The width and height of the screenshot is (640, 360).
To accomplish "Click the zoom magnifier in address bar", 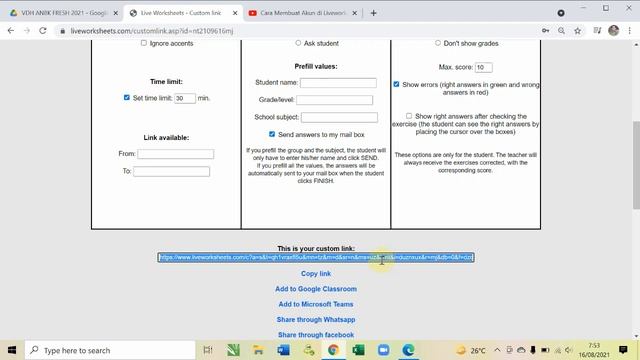I will pyautogui.click(x=562, y=31).
